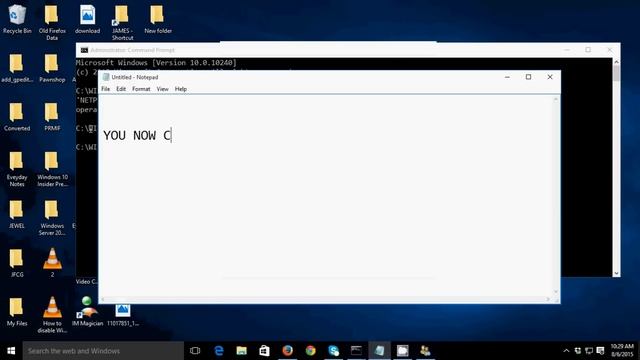Click the Command Prompt title bar icon

pyautogui.click(x=84, y=50)
